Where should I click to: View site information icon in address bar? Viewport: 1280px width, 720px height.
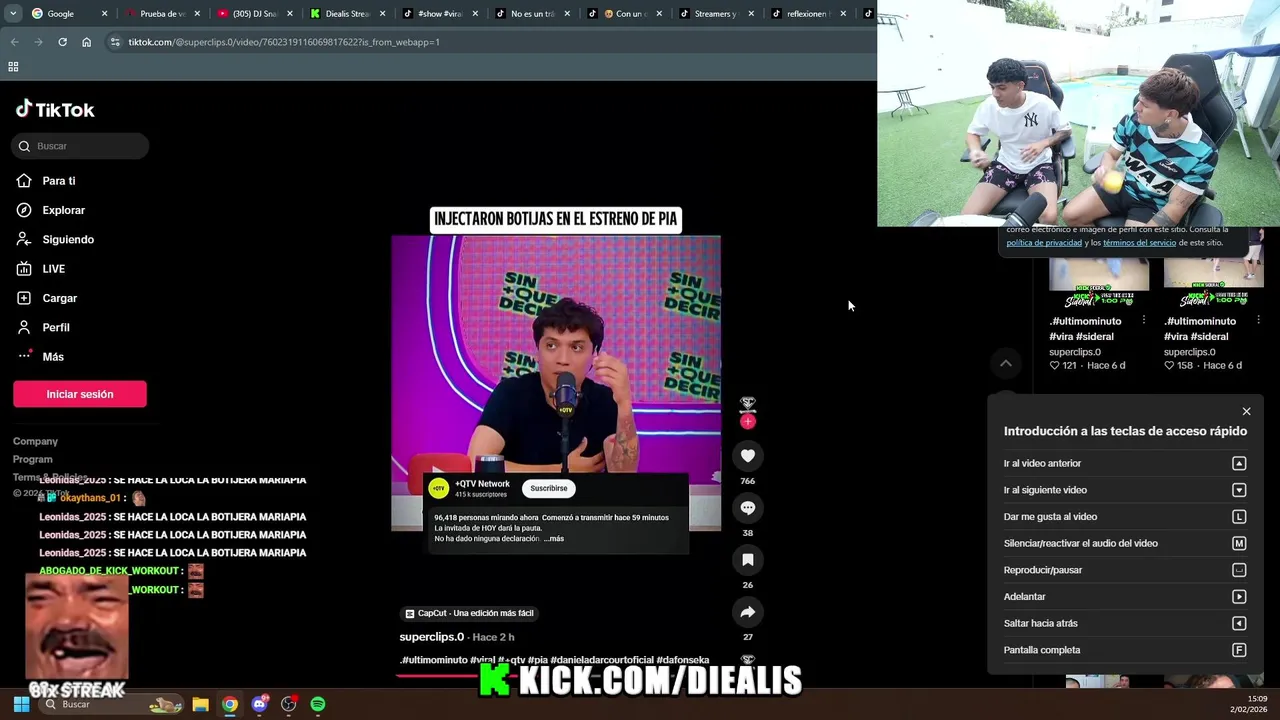(115, 42)
